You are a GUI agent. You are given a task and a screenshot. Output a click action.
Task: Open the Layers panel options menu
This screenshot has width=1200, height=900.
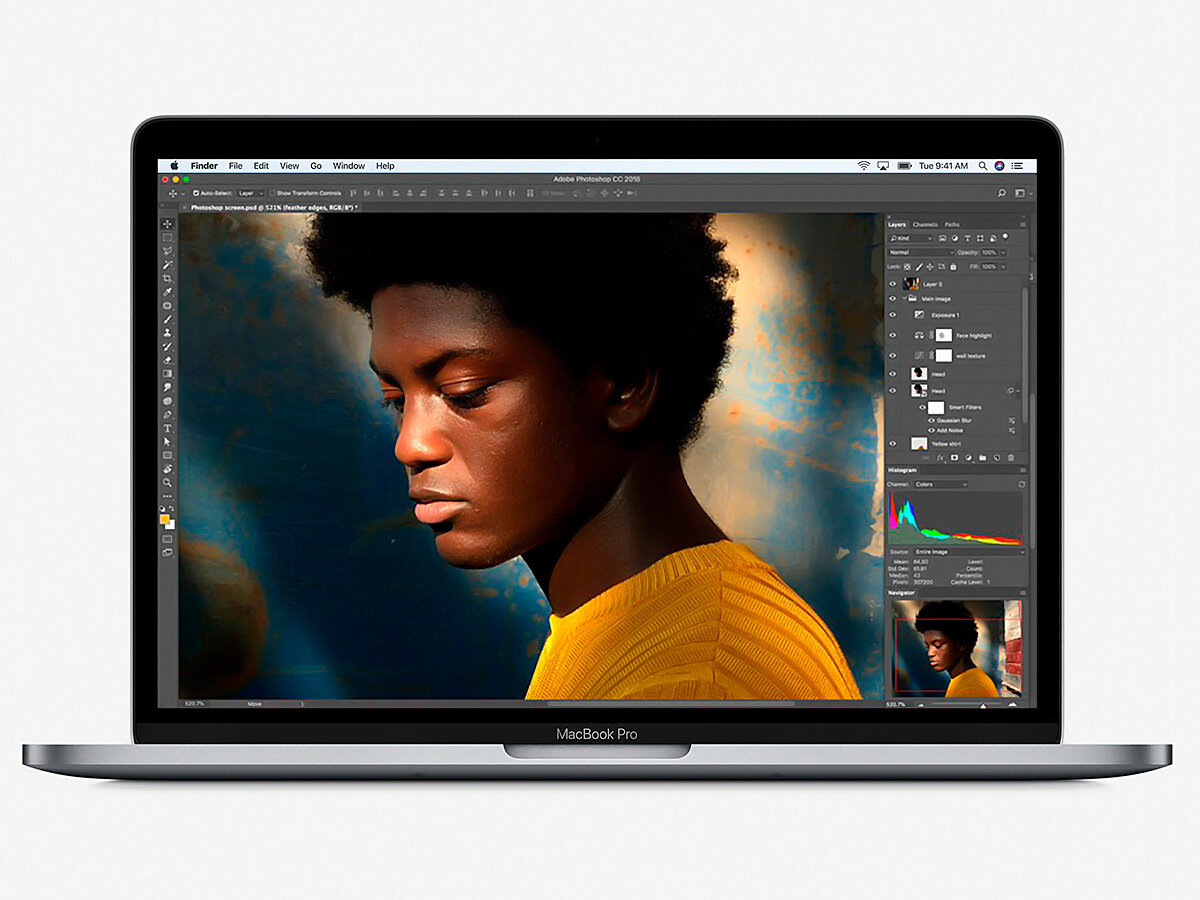pos(1023,224)
